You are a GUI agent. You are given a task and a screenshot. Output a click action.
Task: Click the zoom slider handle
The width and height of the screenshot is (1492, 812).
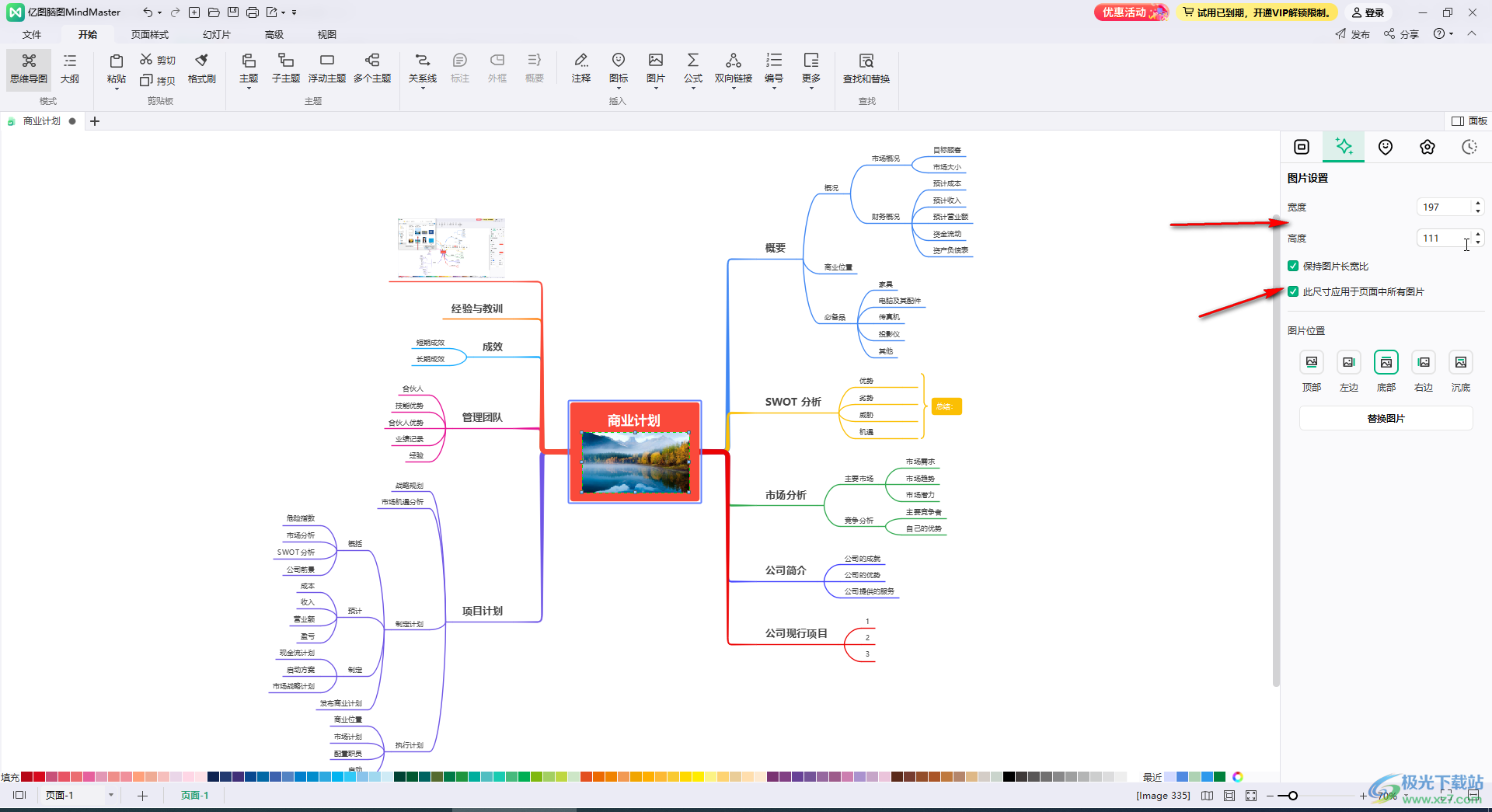click(1292, 795)
